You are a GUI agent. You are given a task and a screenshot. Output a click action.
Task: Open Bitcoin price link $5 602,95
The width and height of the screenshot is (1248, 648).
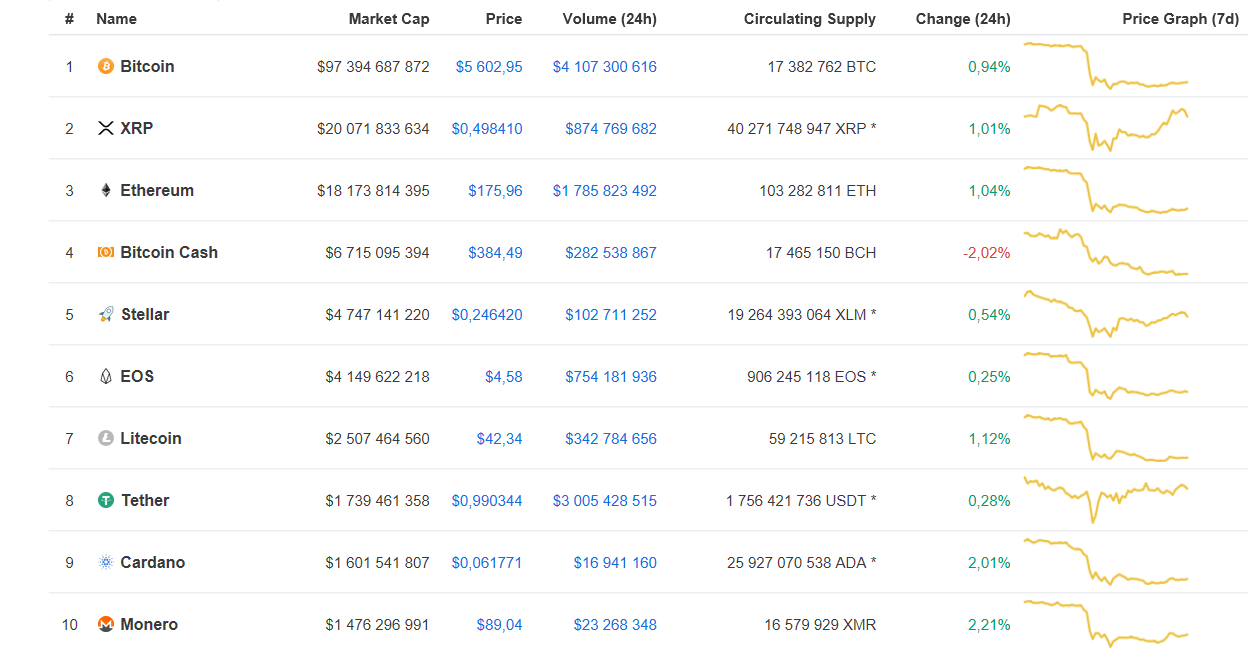489,67
